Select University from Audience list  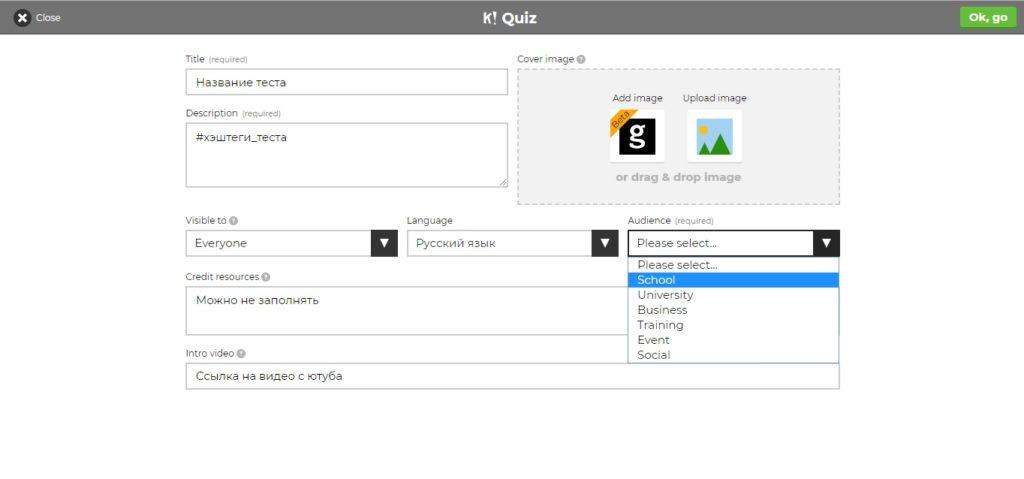click(733, 295)
